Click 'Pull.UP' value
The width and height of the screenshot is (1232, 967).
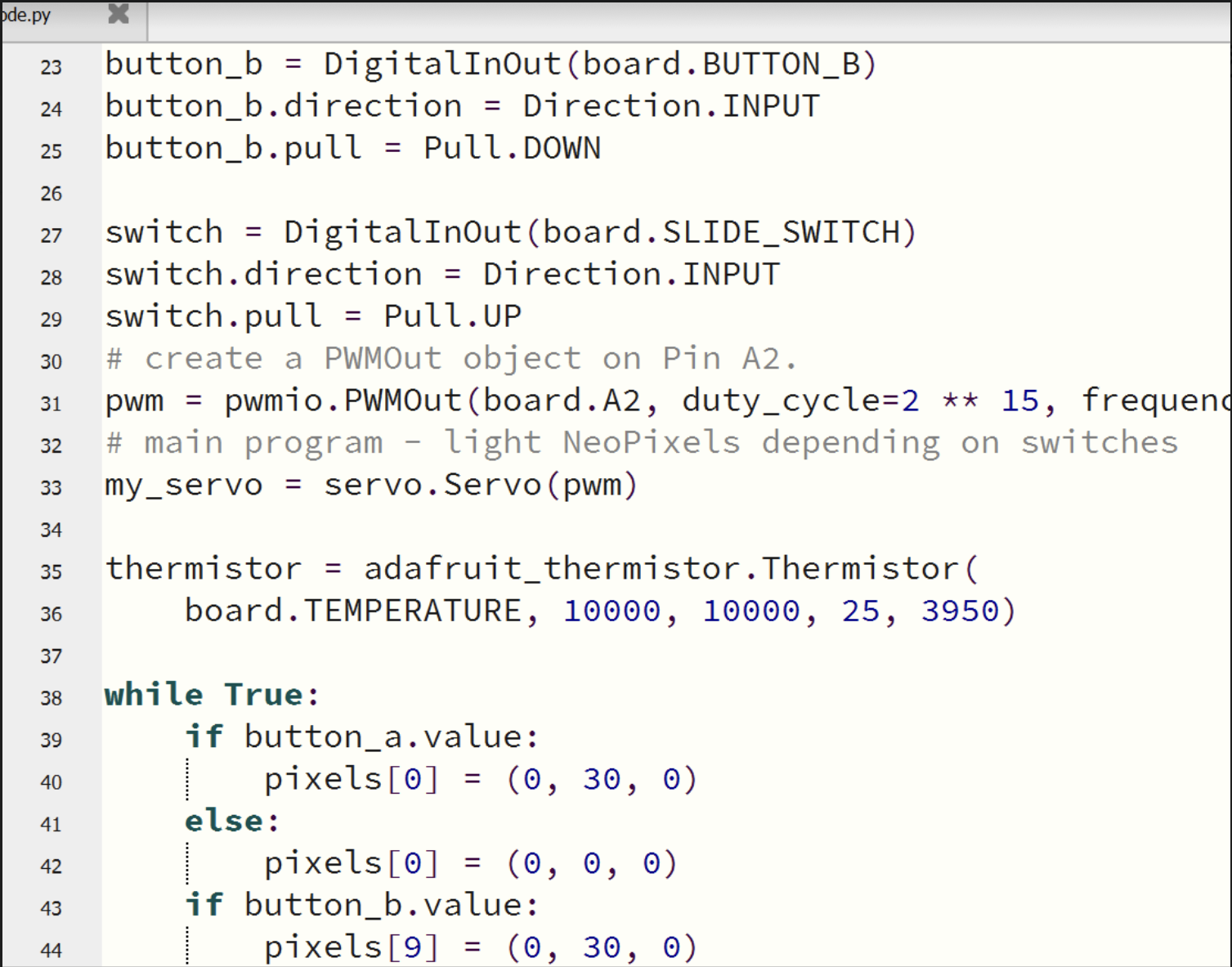(x=452, y=316)
